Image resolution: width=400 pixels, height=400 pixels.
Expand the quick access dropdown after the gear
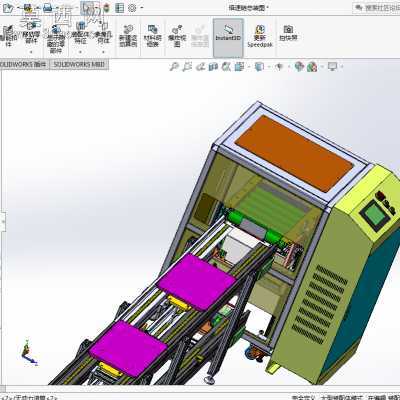coord(142,8)
